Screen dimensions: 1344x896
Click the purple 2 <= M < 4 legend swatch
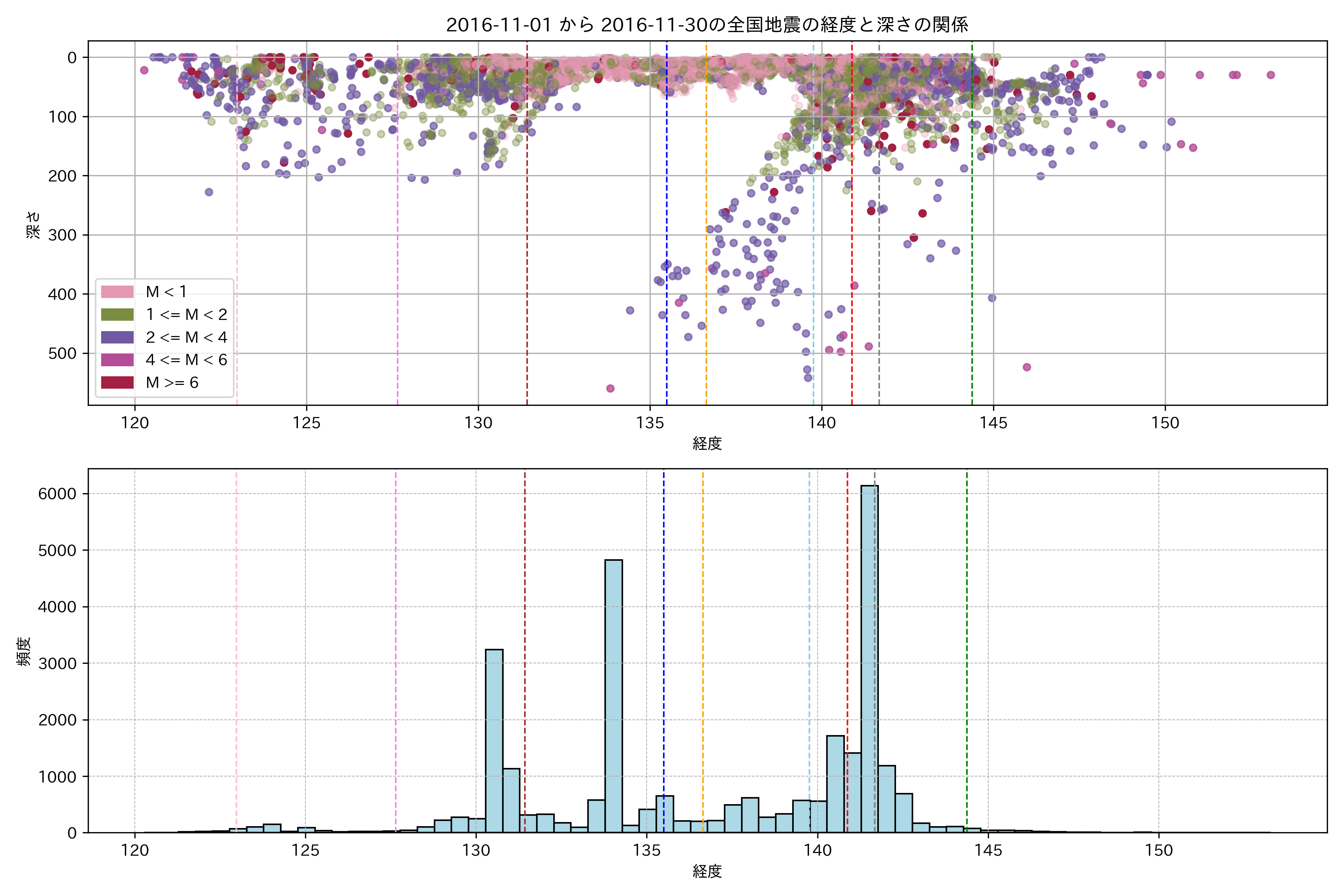[x=117, y=337]
